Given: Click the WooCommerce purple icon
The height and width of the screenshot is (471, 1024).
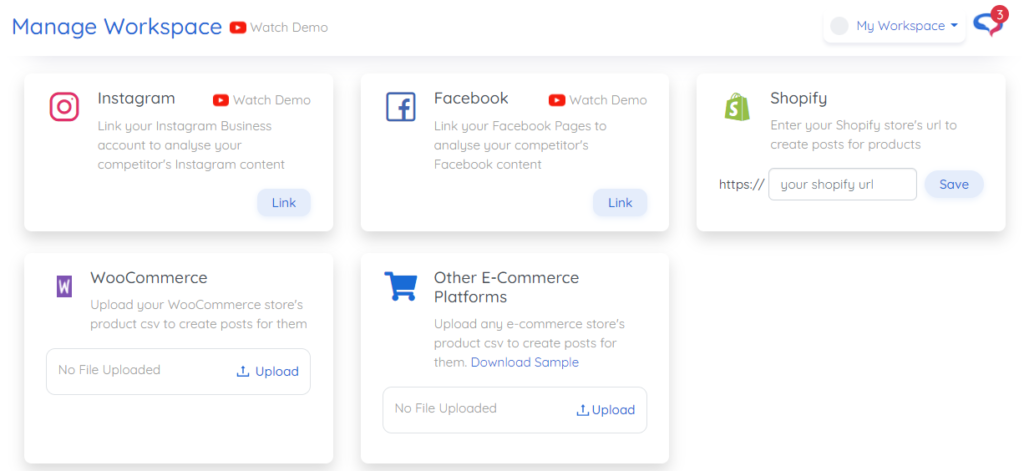Looking at the screenshot, I should [x=64, y=287].
